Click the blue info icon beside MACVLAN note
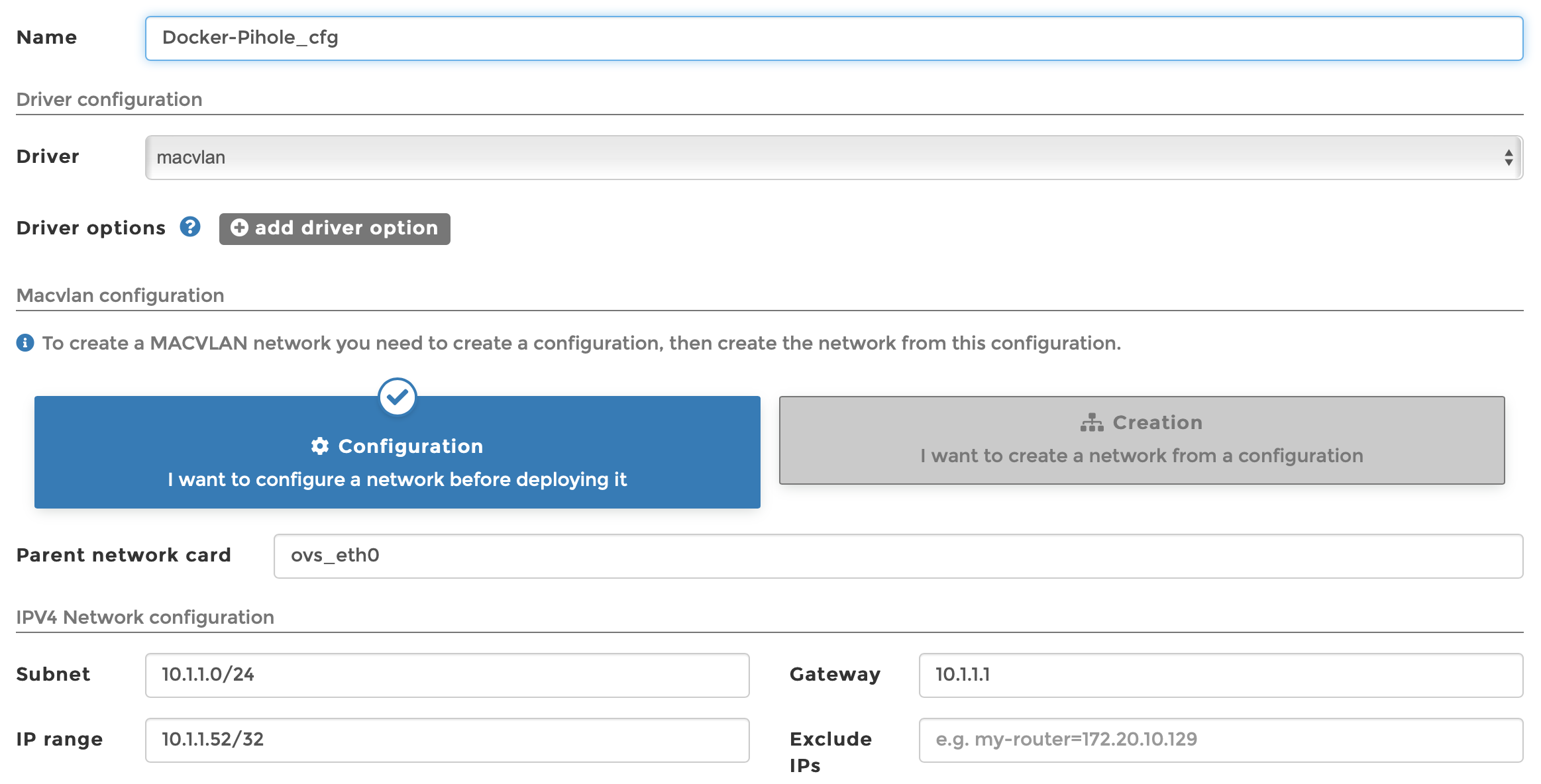Image resolution: width=1541 pixels, height=784 pixels. pos(25,343)
